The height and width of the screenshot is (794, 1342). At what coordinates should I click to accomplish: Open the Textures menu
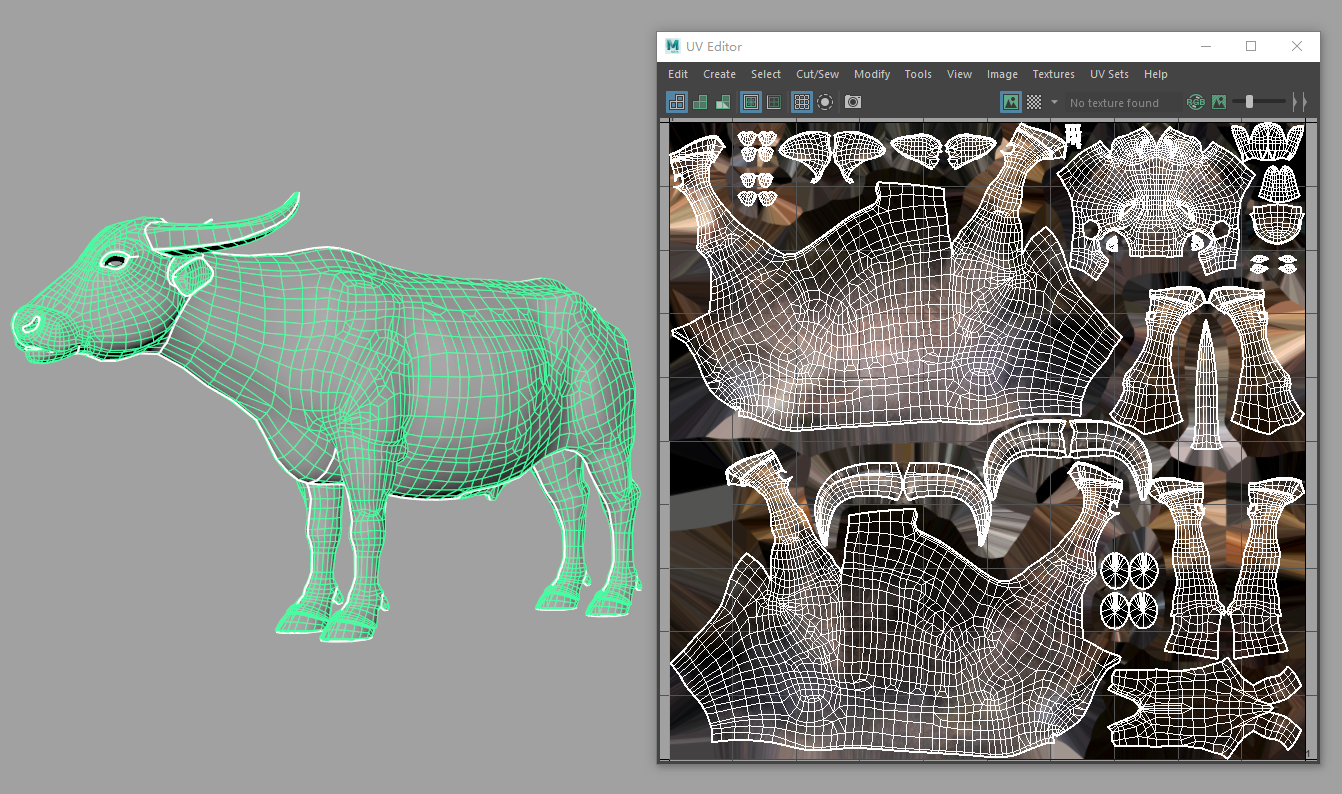point(1053,74)
